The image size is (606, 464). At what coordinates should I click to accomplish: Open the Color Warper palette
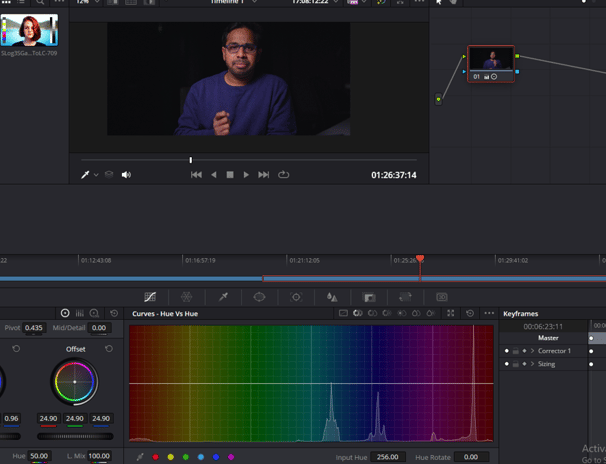[186, 297]
